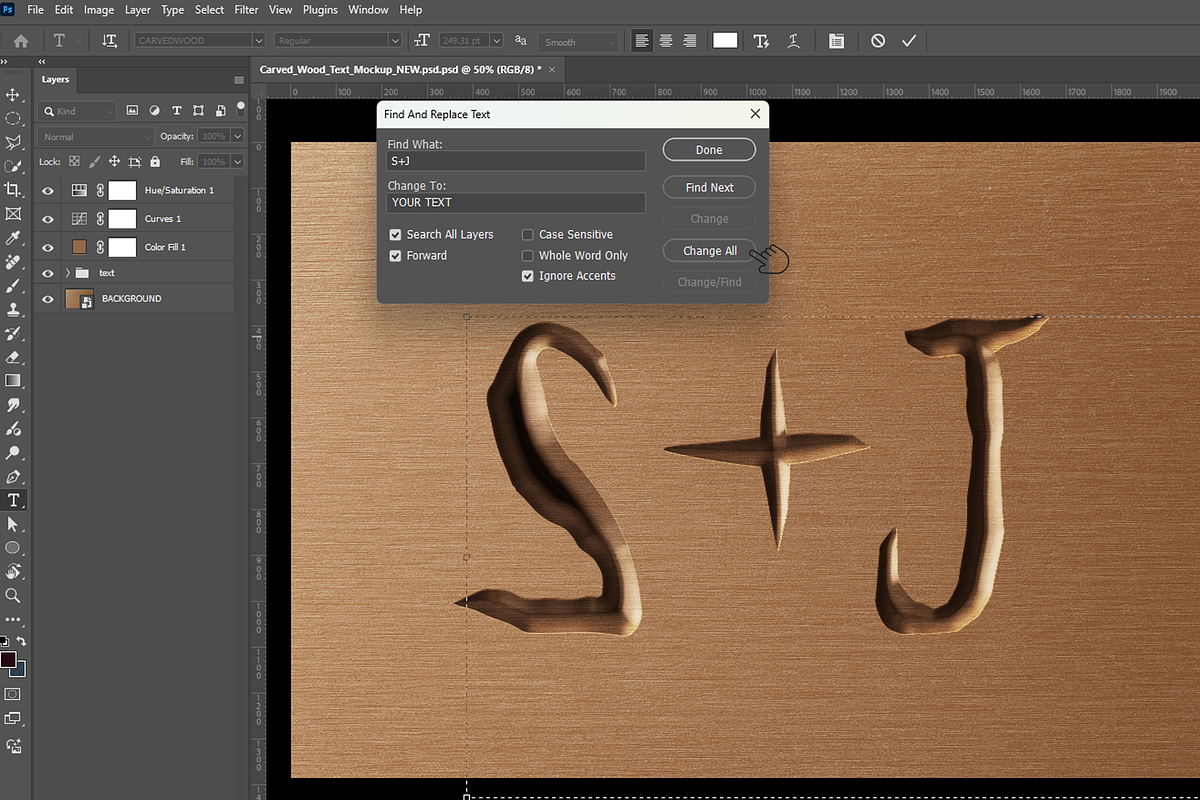
Task: Select the Ellipse shape tool
Action: pos(14,548)
